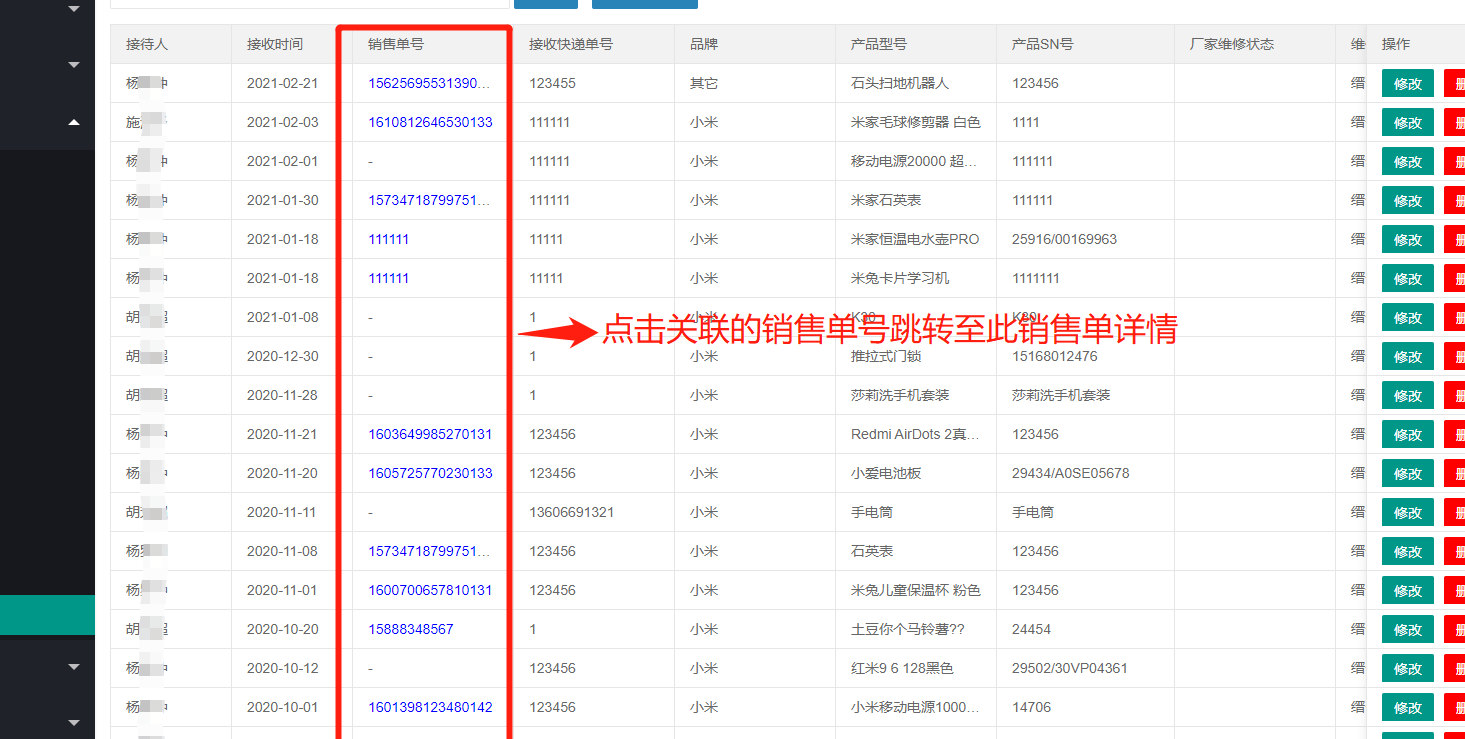Select the green highlighted sidebar menu item

(47, 615)
